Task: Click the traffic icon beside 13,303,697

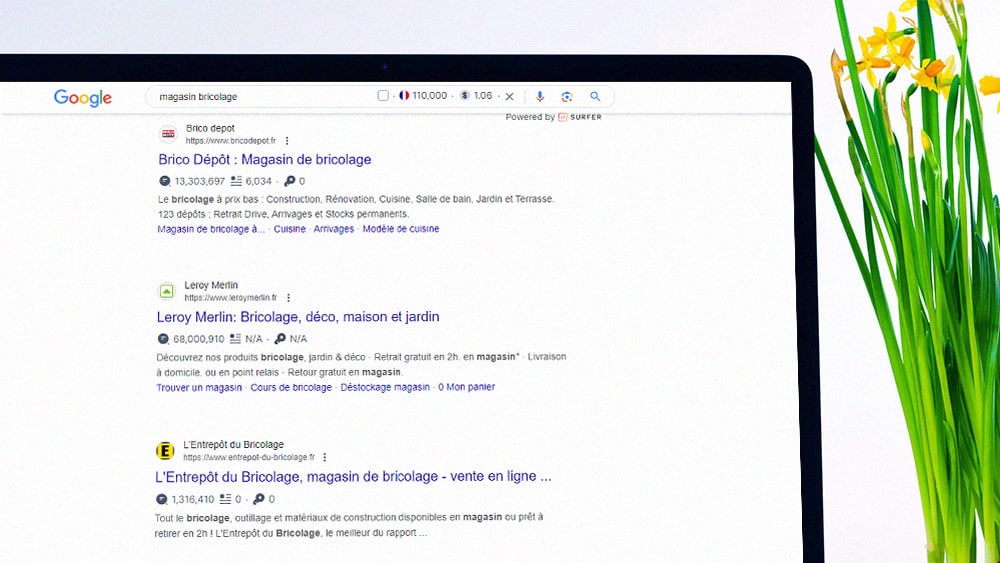Action: pyautogui.click(x=165, y=181)
